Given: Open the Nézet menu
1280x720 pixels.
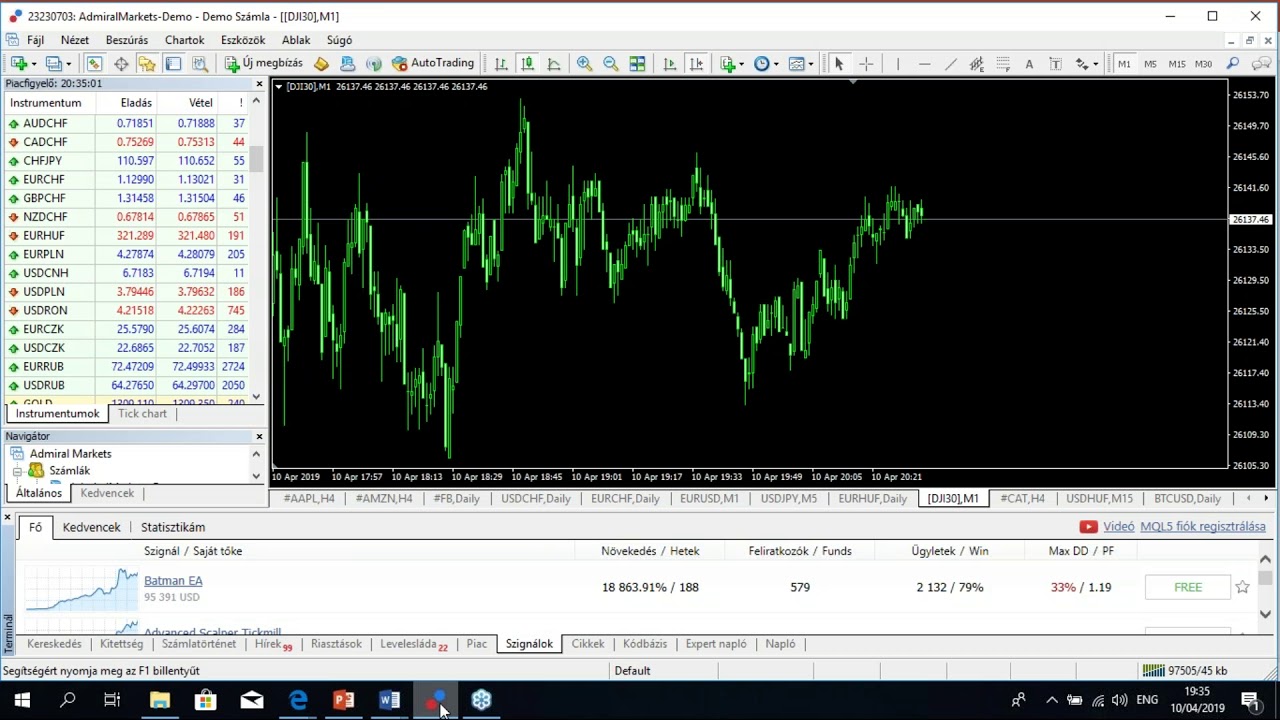Looking at the screenshot, I should pos(75,40).
